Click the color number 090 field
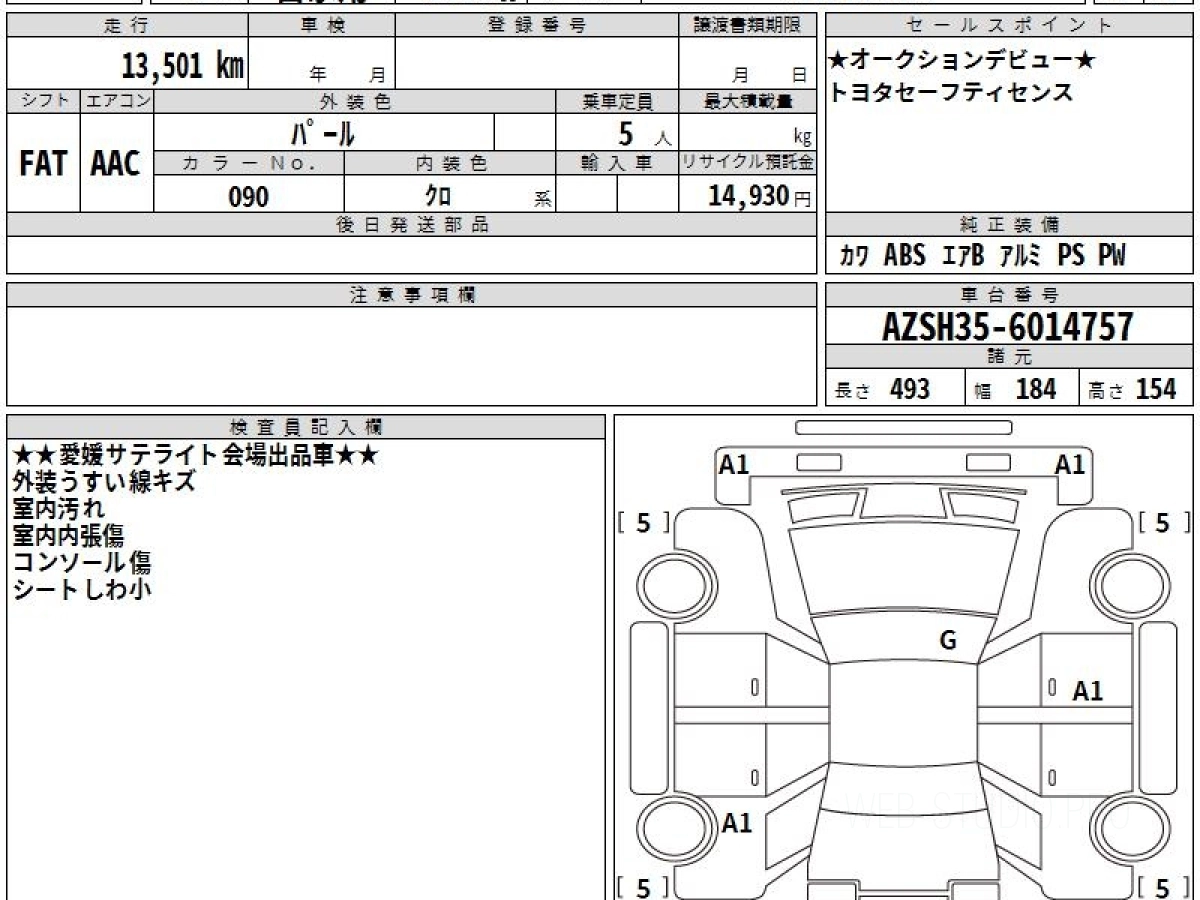Viewport: 1200px width, 900px height. [249, 197]
